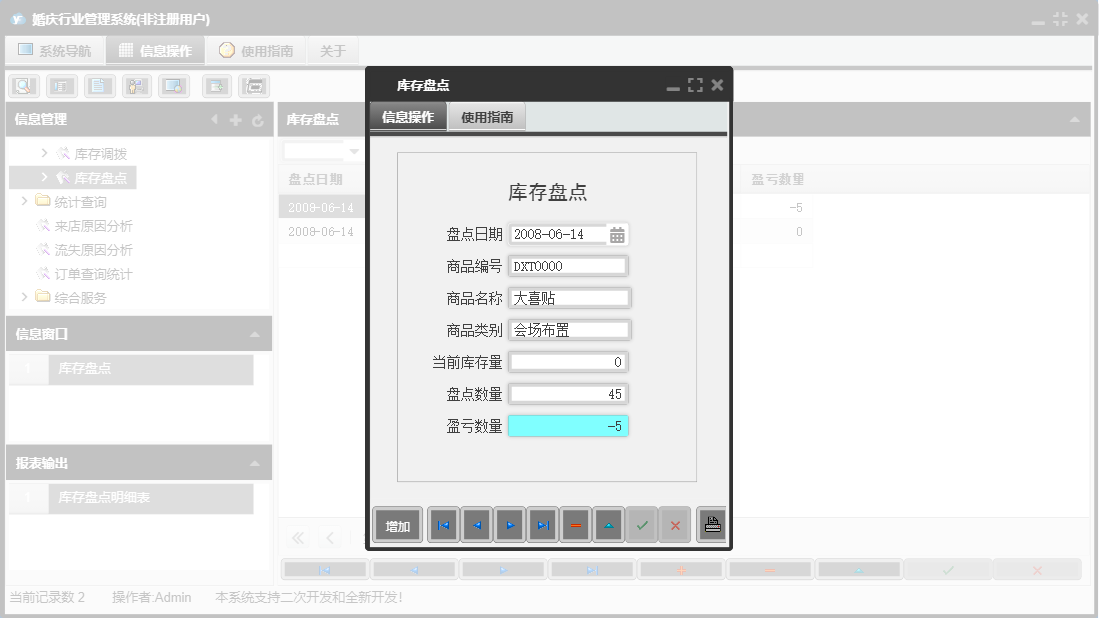Switch to the 使用指南 tab in the dialog
Screen dimensions: 1099x618
pos(486,116)
